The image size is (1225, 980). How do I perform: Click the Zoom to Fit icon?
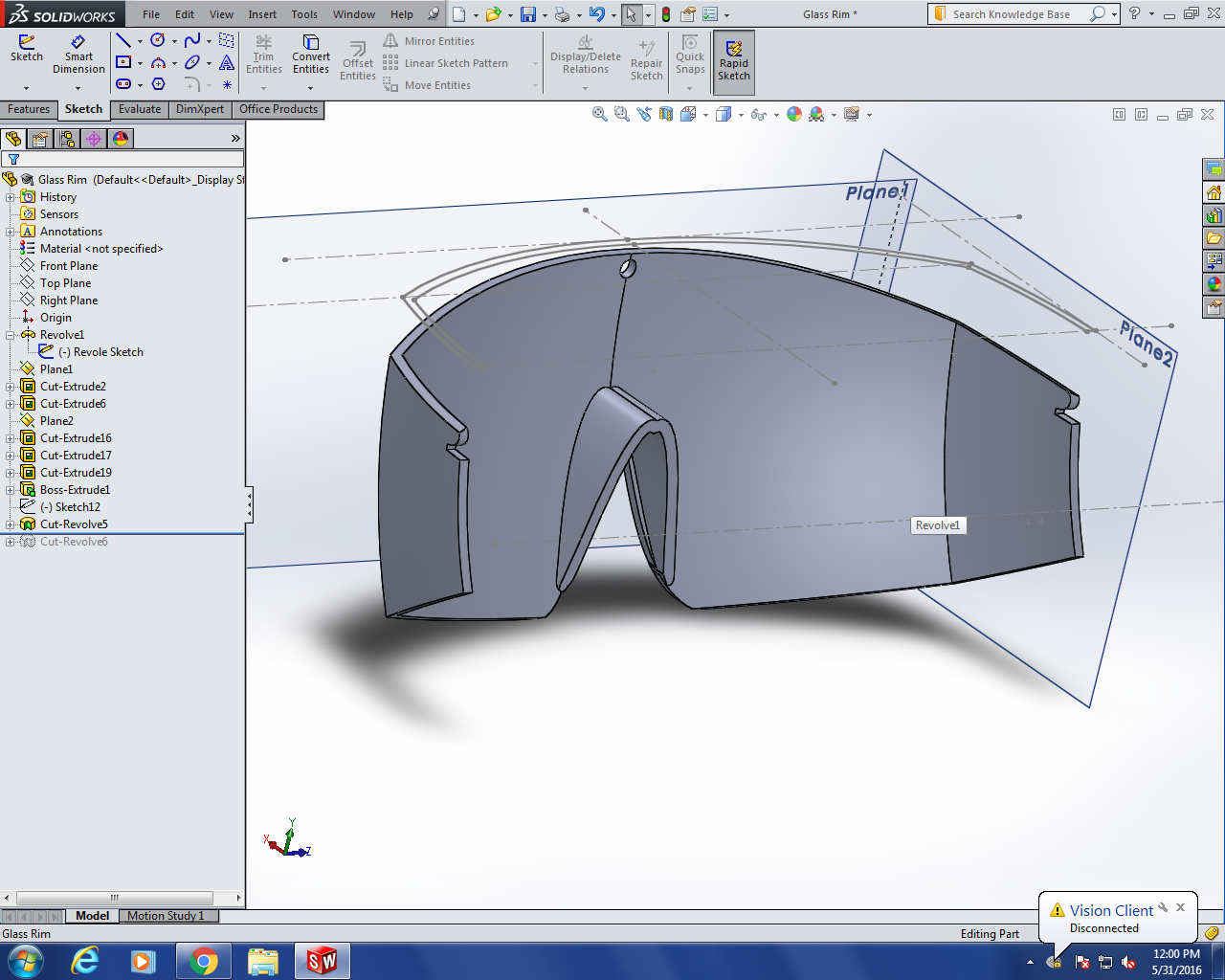click(600, 115)
